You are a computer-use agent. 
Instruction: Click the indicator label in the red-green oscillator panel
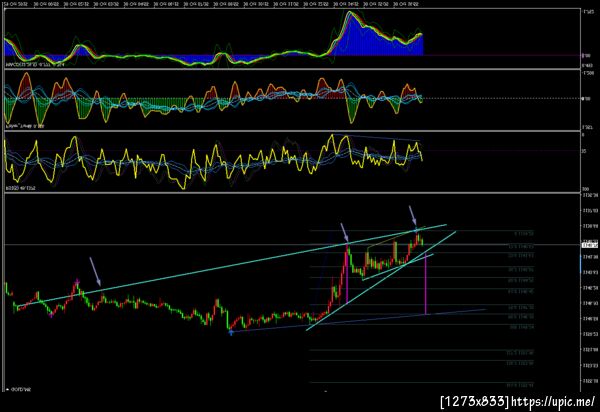click(x=24, y=126)
